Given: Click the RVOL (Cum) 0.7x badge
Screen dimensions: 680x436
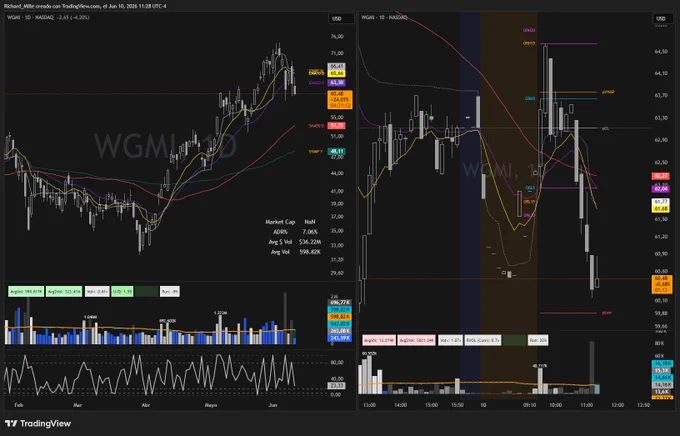Looking at the screenshot, I should click(483, 340).
